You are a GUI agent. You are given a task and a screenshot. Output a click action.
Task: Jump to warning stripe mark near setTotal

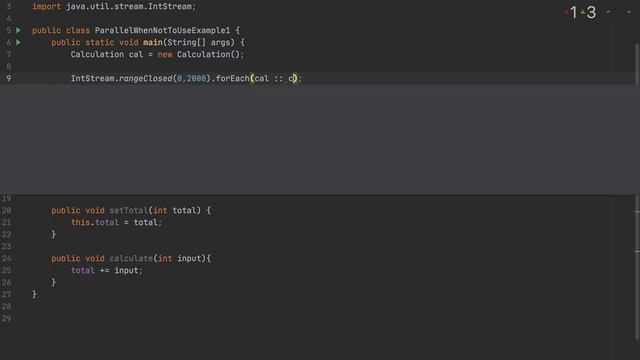tap(637, 211)
